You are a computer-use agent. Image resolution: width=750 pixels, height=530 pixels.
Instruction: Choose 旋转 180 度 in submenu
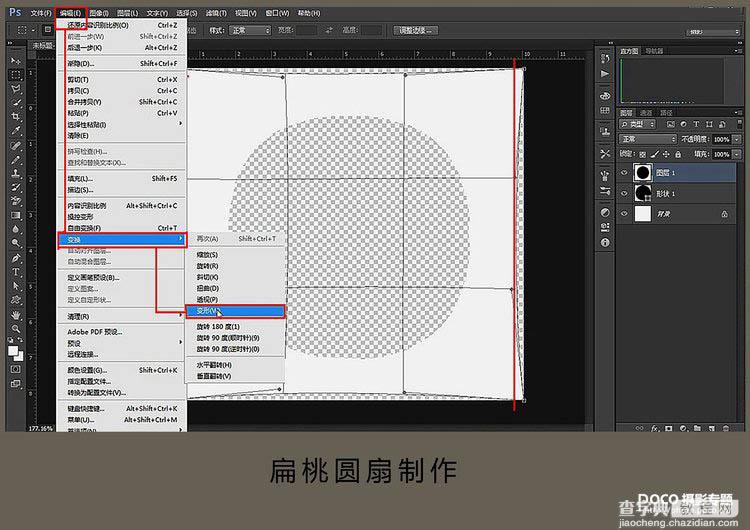[x=235, y=326]
